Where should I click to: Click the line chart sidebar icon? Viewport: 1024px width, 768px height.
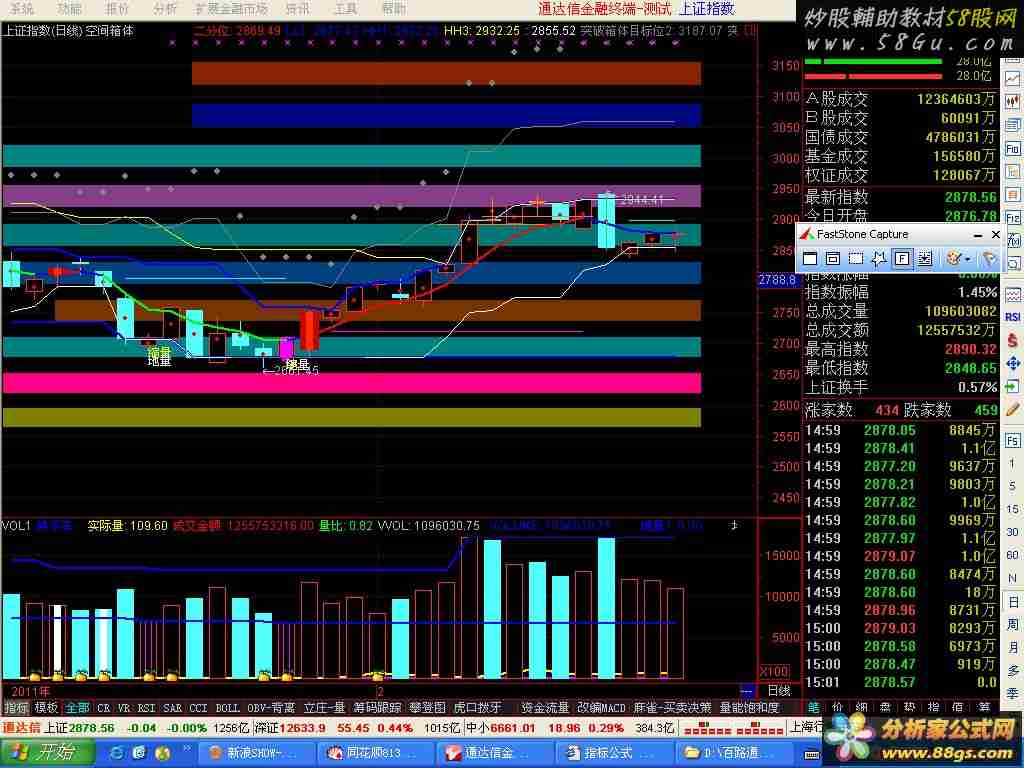[1012, 78]
